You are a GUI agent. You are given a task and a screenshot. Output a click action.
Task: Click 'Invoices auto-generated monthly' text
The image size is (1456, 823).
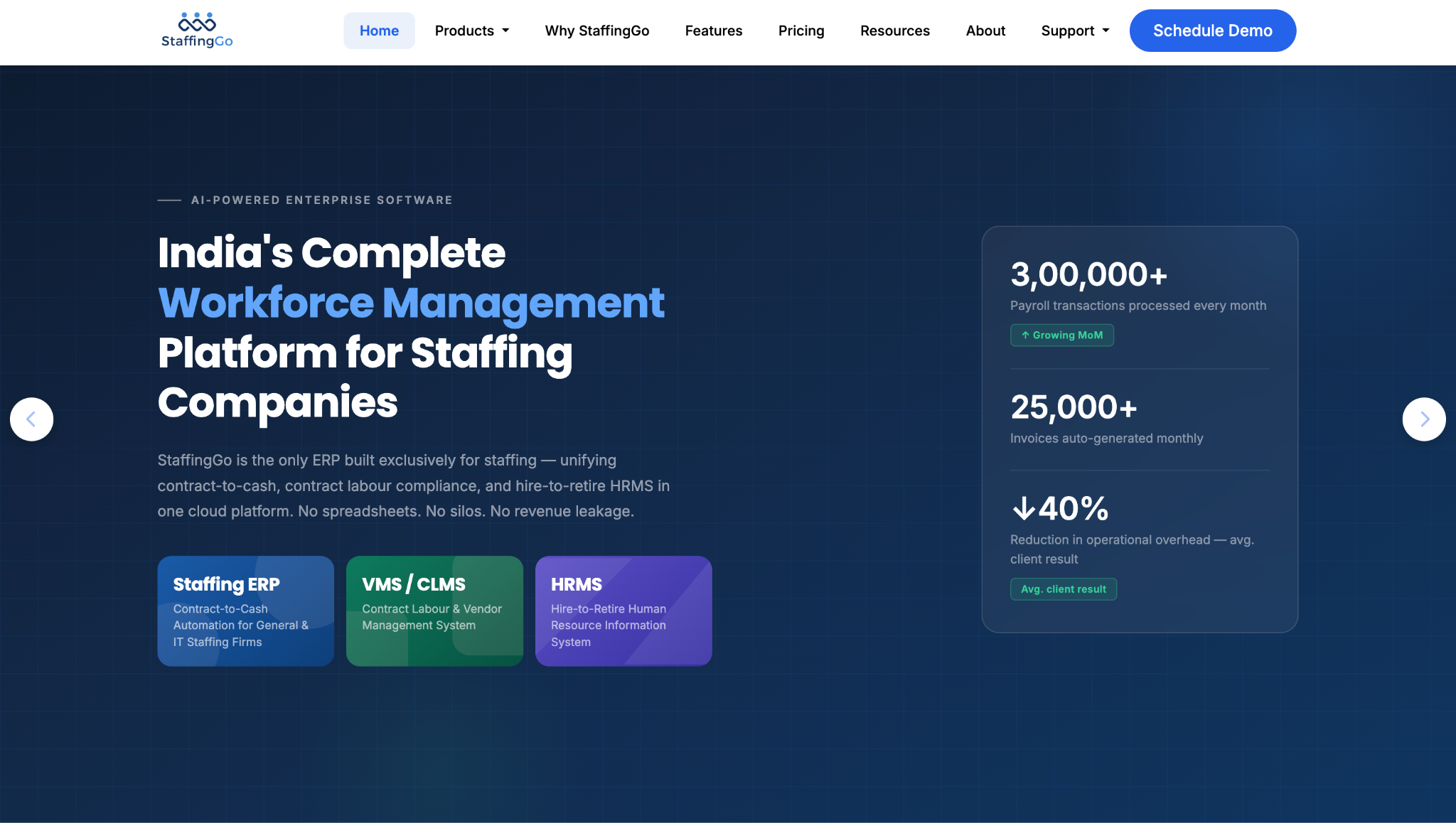(x=1107, y=439)
